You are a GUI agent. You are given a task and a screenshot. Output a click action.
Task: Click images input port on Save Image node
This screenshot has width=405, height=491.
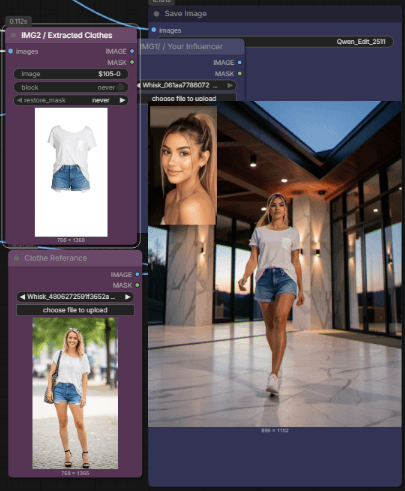[x=154, y=30]
